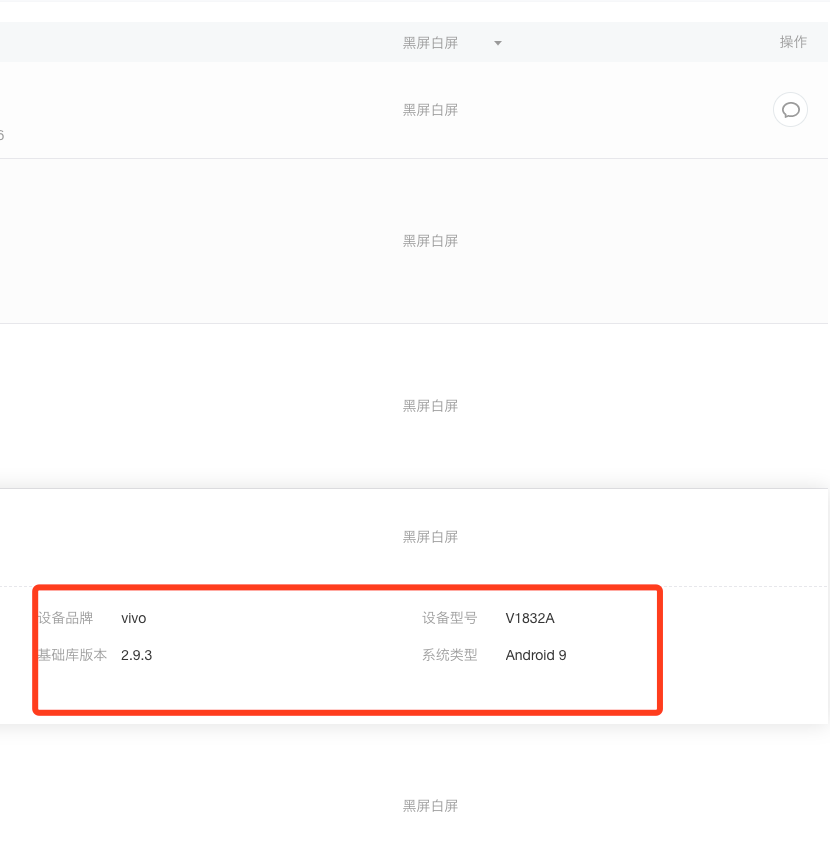Screen dimensions: 830x850
Task: Select the base library version 2.9.3
Action: (136, 655)
